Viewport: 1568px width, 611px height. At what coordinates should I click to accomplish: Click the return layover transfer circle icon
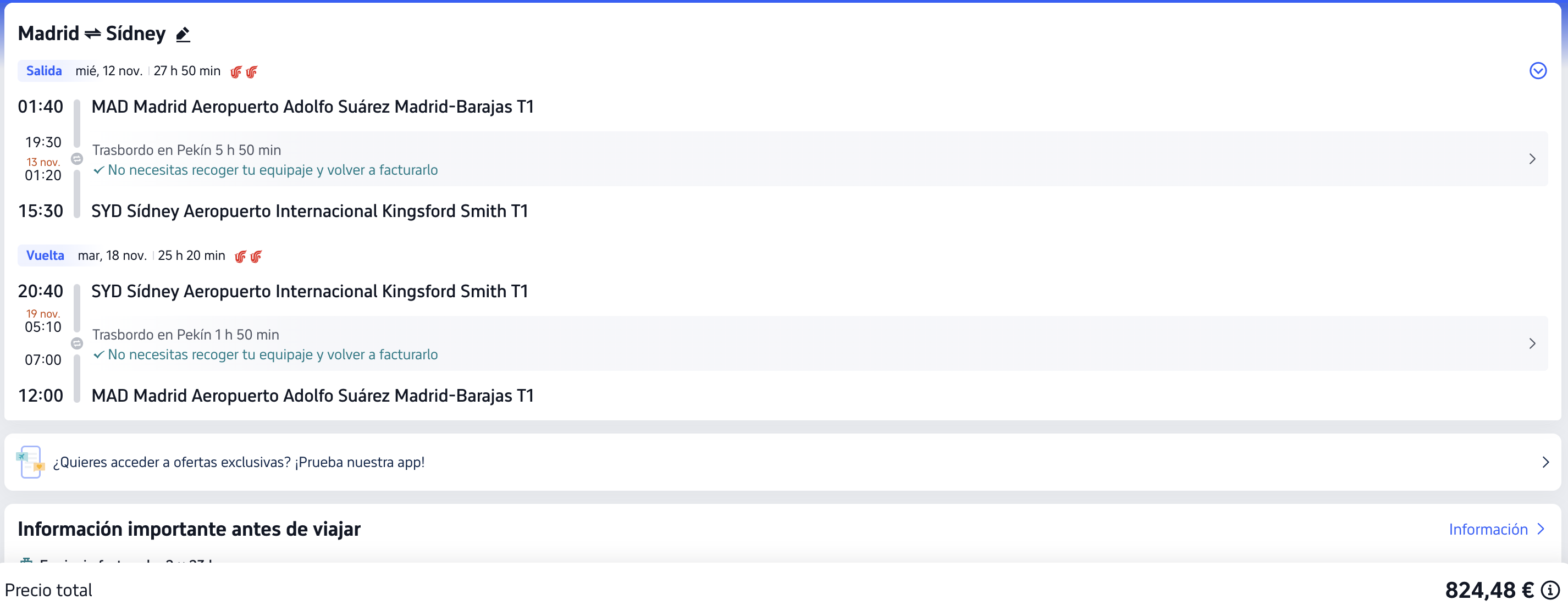[77, 343]
